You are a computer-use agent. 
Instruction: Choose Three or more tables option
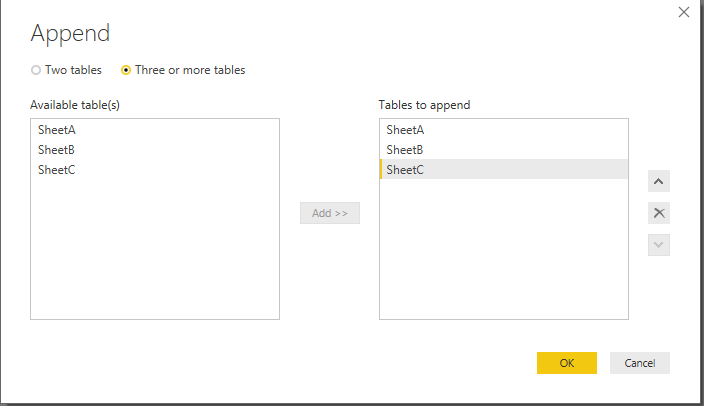[x=126, y=70]
